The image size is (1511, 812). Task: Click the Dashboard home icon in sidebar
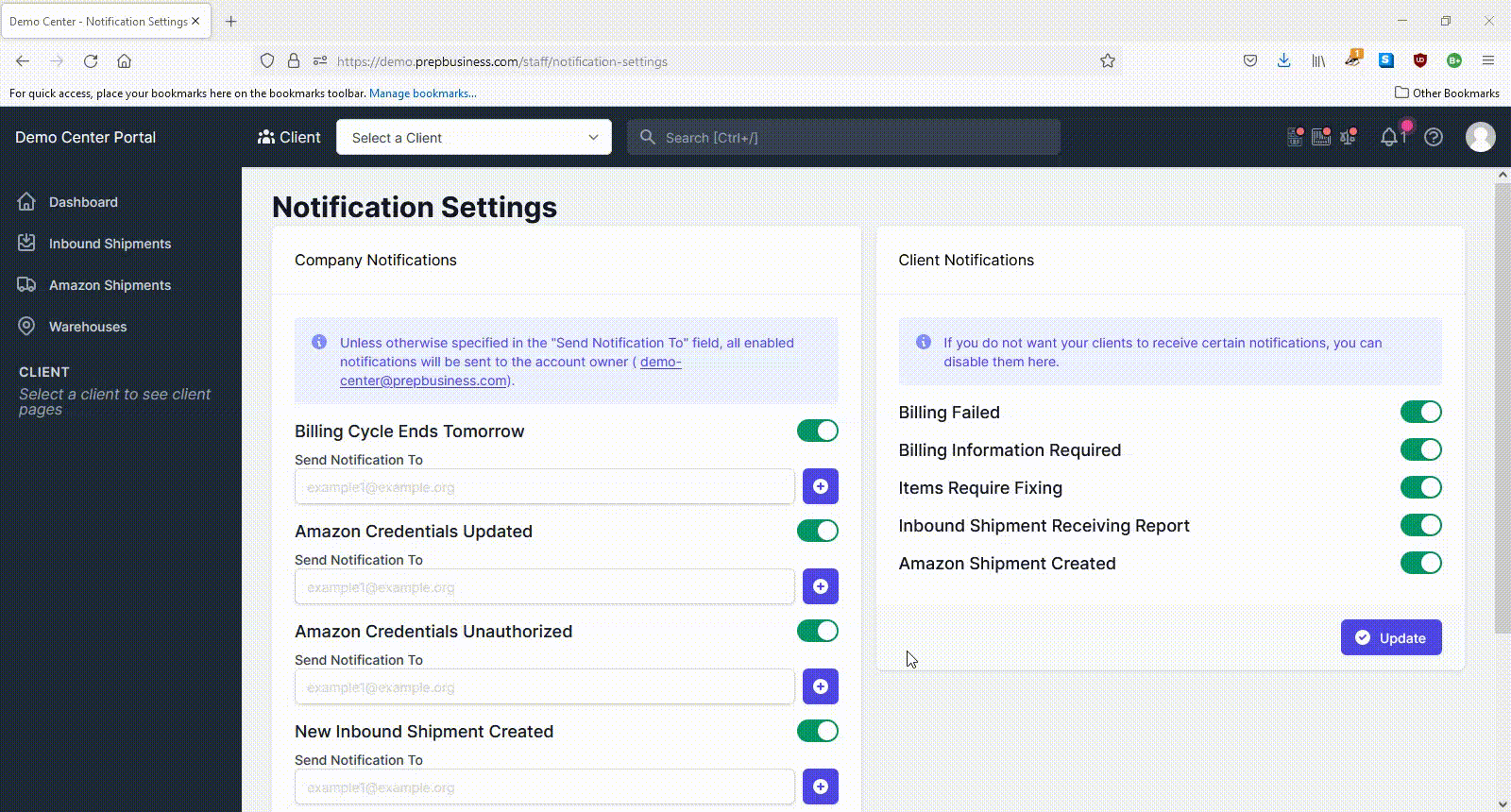(x=26, y=201)
